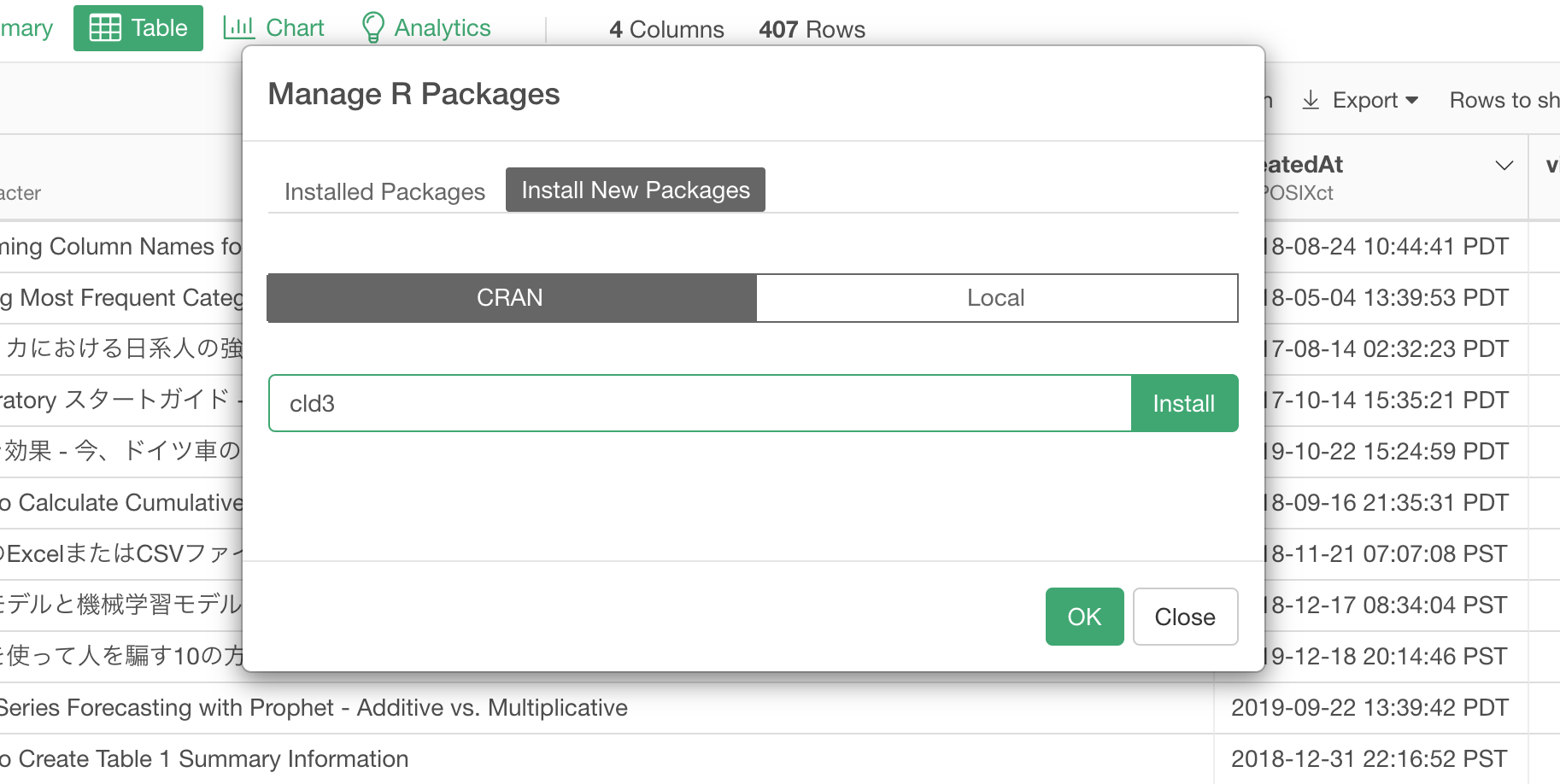Select the 2019-09-22 13:39:42 PDT date cell
The width and height of the screenshot is (1560, 784).
coord(1369,708)
